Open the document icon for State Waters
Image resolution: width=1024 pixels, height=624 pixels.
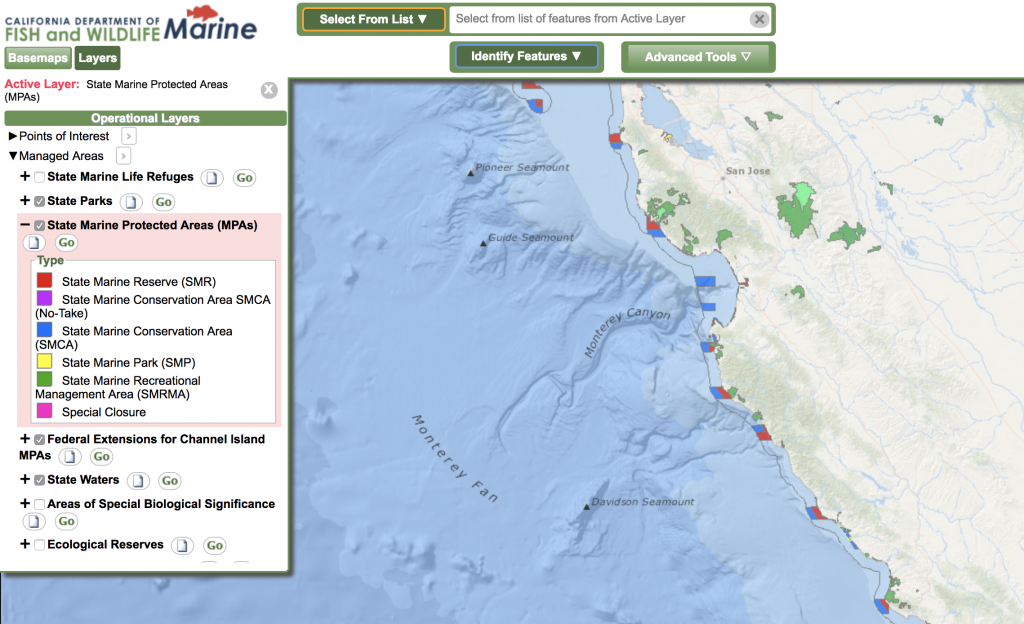pos(139,481)
